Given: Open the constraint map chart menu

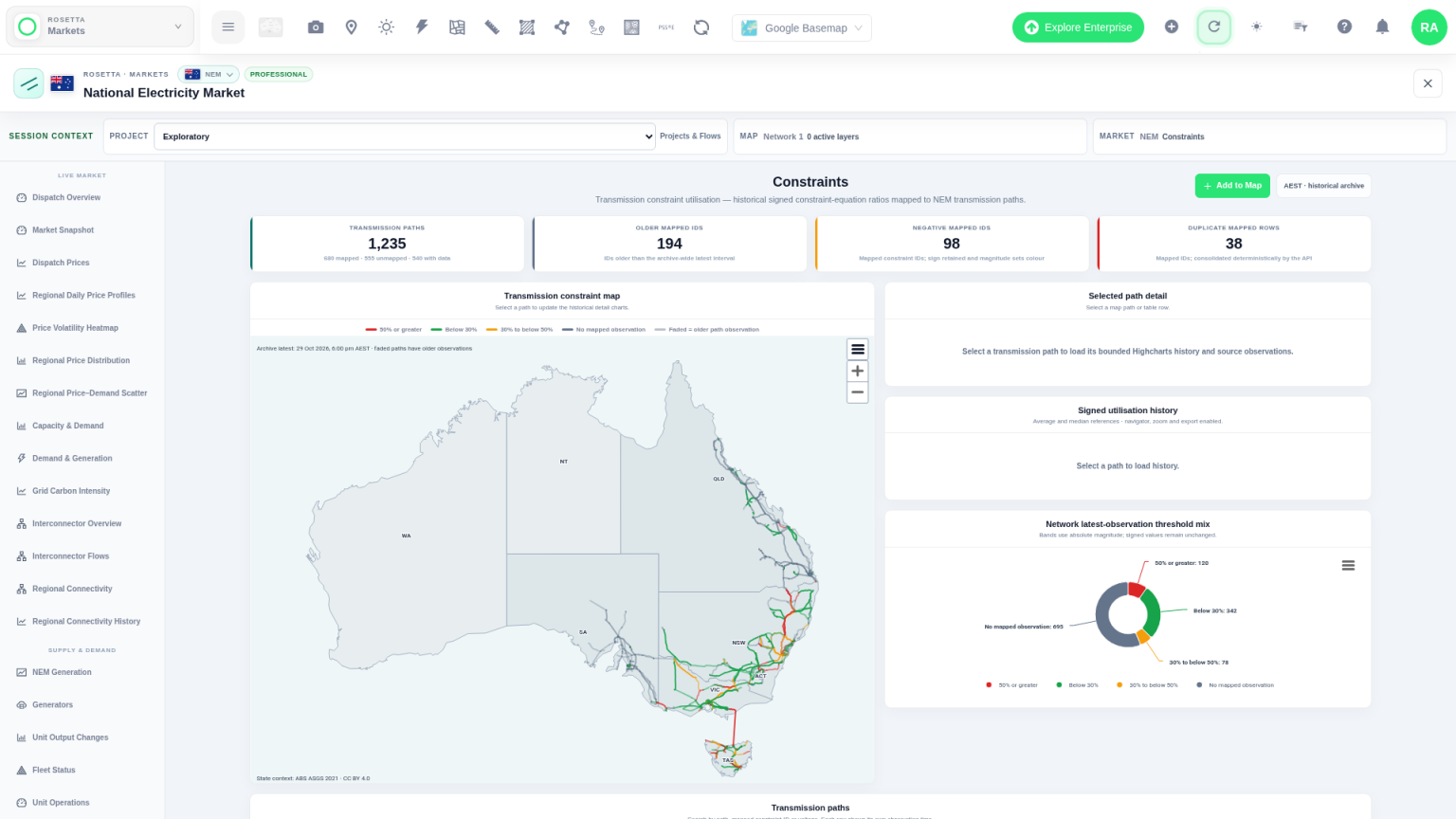Looking at the screenshot, I should (858, 350).
